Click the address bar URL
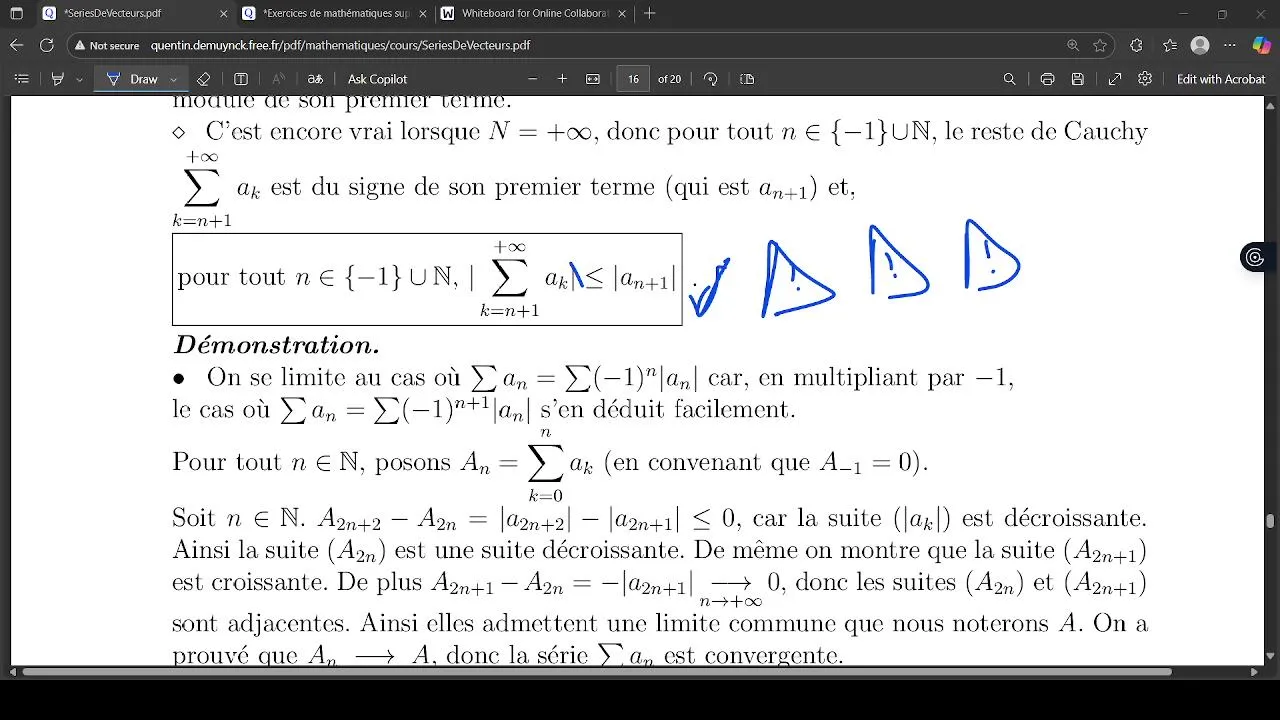1280x720 pixels. tap(340, 45)
